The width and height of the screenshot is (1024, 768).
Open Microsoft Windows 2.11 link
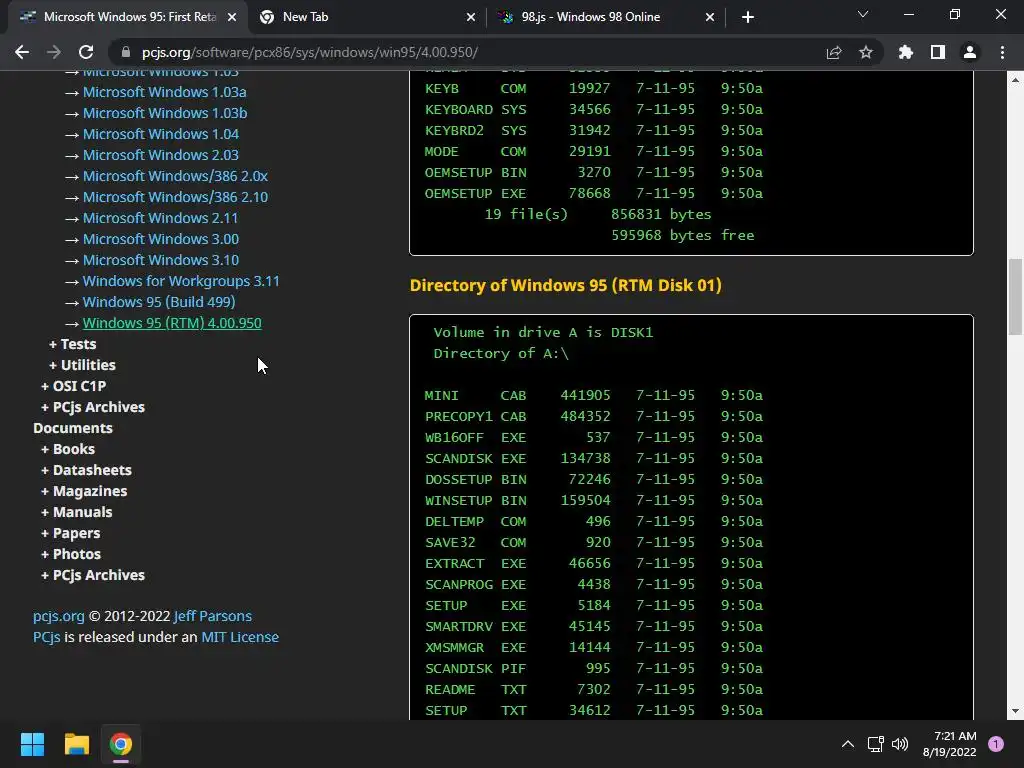point(161,217)
